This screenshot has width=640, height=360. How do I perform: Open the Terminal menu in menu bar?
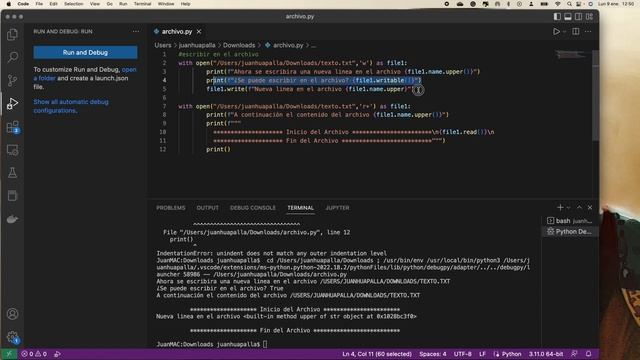[142, 4]
